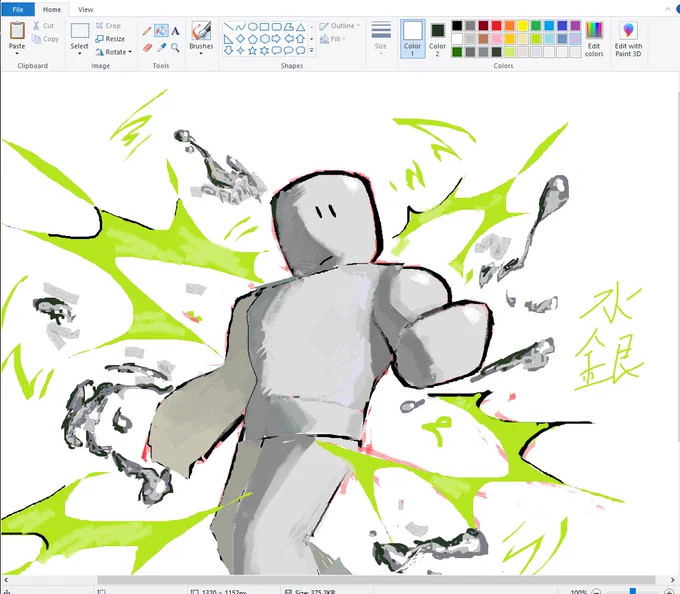Choose the Up arrow shape

coord(300,39)
